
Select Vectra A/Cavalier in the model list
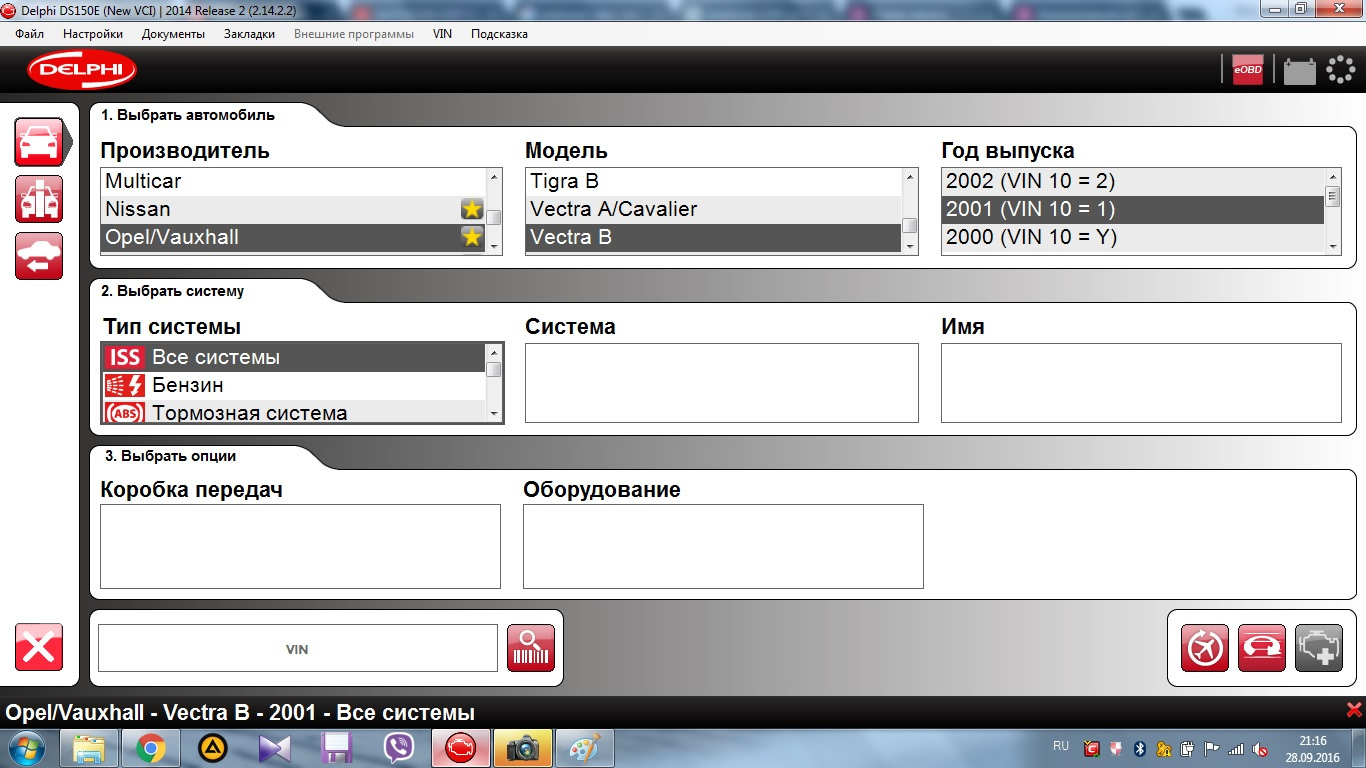click(x=714, y=209)
